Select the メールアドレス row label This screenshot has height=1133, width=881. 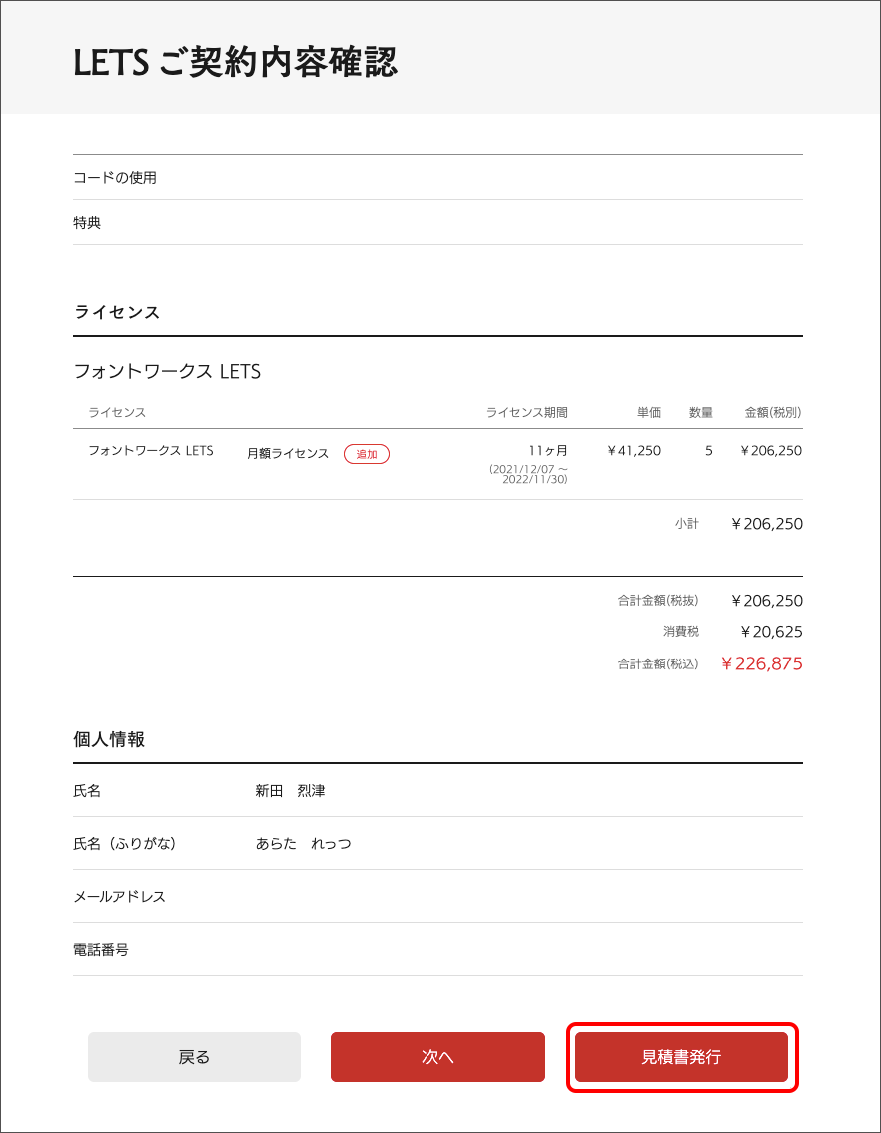click(120, 897)
